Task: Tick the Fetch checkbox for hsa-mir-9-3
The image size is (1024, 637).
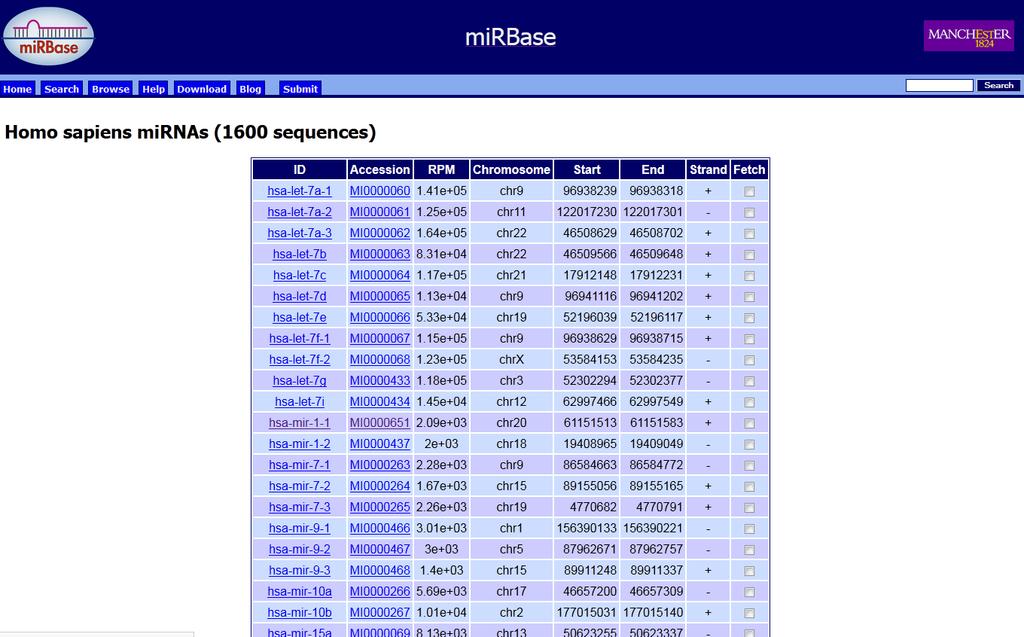Action: pos(749,571)
